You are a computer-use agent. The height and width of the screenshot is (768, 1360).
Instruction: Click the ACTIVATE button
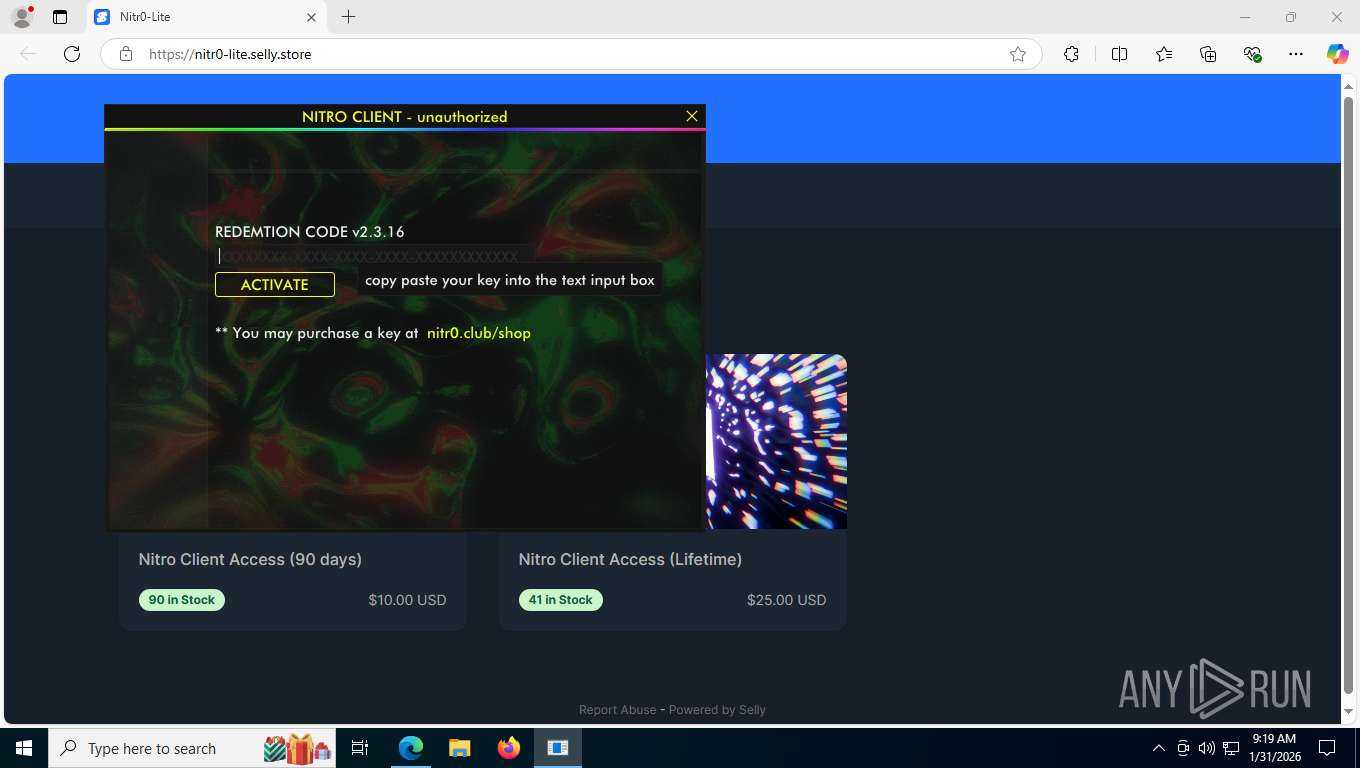pyautogui.click(x=275, y=285)
